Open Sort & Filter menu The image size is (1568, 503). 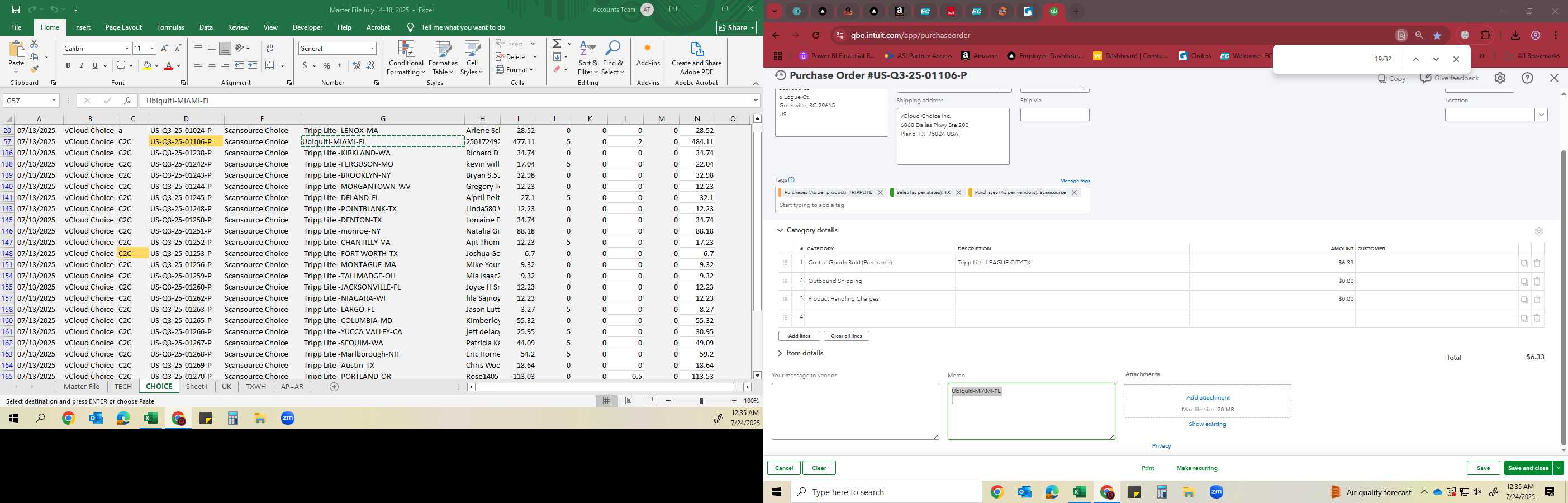pyautogui.click(x=588, y=58)
